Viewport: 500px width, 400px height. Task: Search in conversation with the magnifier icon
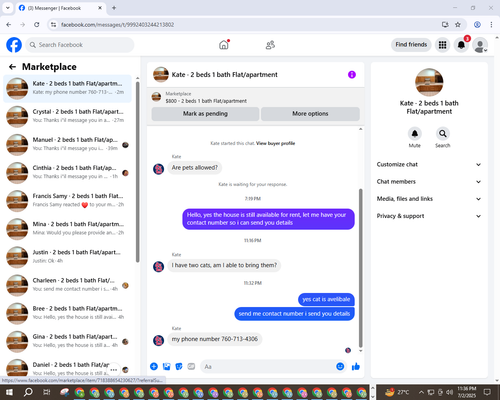click(x=443, y=134)
